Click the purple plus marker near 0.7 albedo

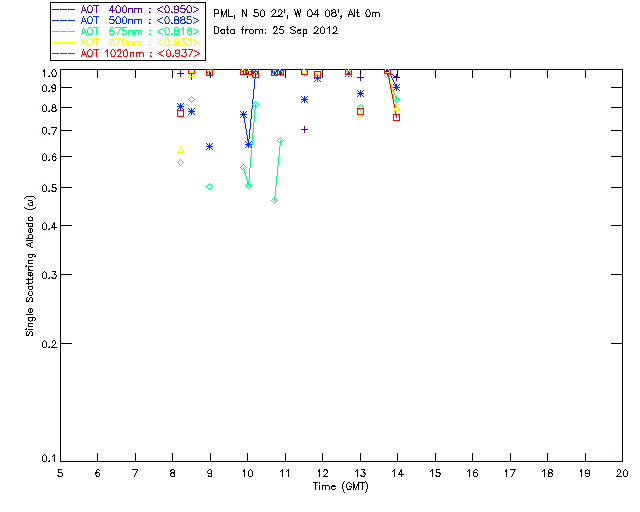304,129
